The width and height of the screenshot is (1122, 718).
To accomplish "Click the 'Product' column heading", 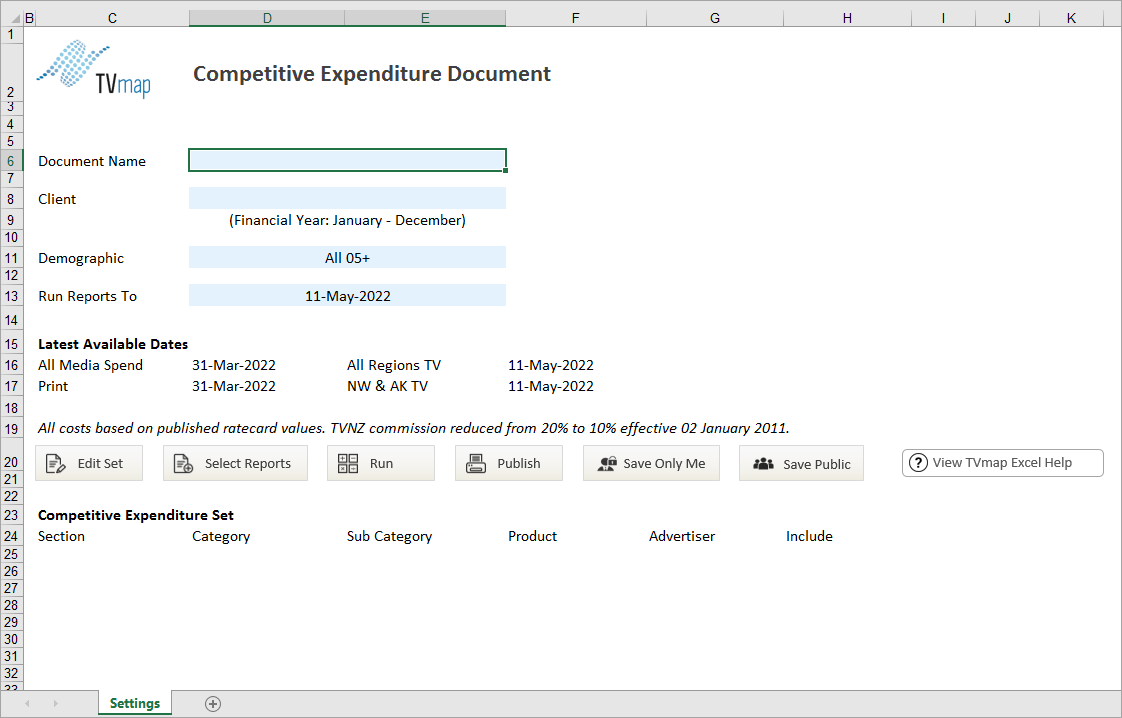I will (532, 536).
